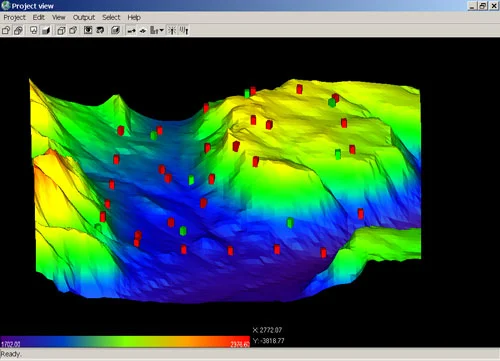Click the Project view globe icon in the title bar
The image size is (500, 361).
[x=6, y=6]
